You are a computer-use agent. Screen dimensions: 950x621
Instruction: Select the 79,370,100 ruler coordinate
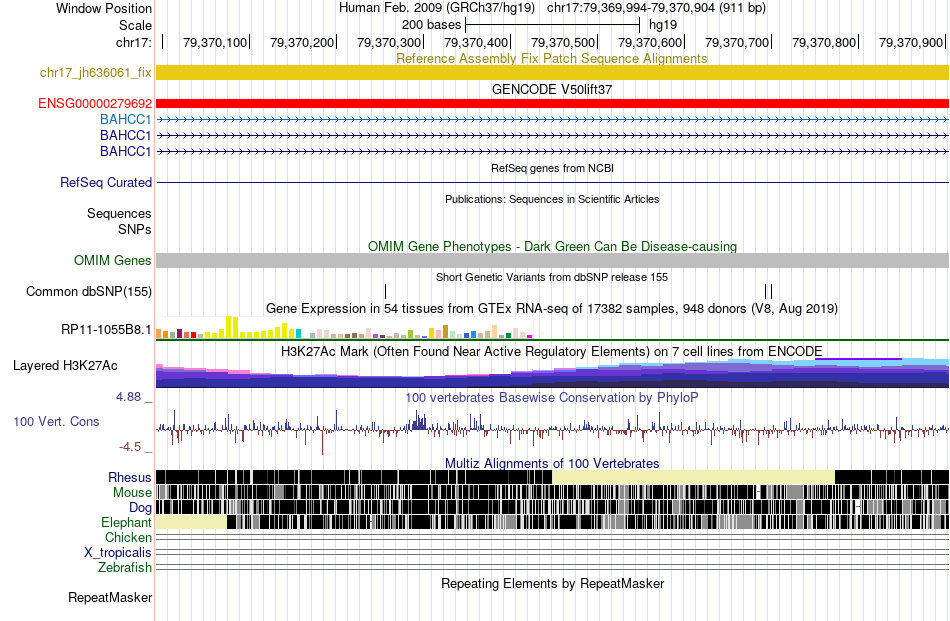pos(215,42)
